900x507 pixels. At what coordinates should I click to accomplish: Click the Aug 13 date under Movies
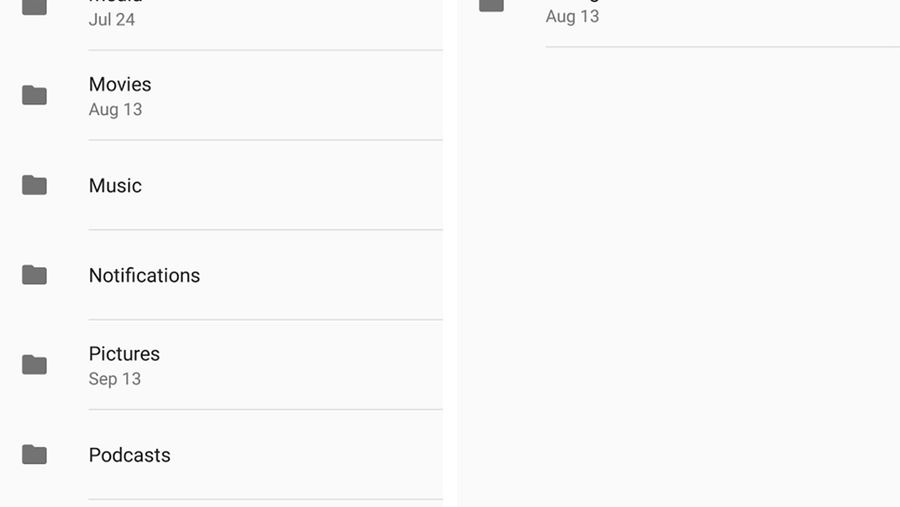(115, 110)
